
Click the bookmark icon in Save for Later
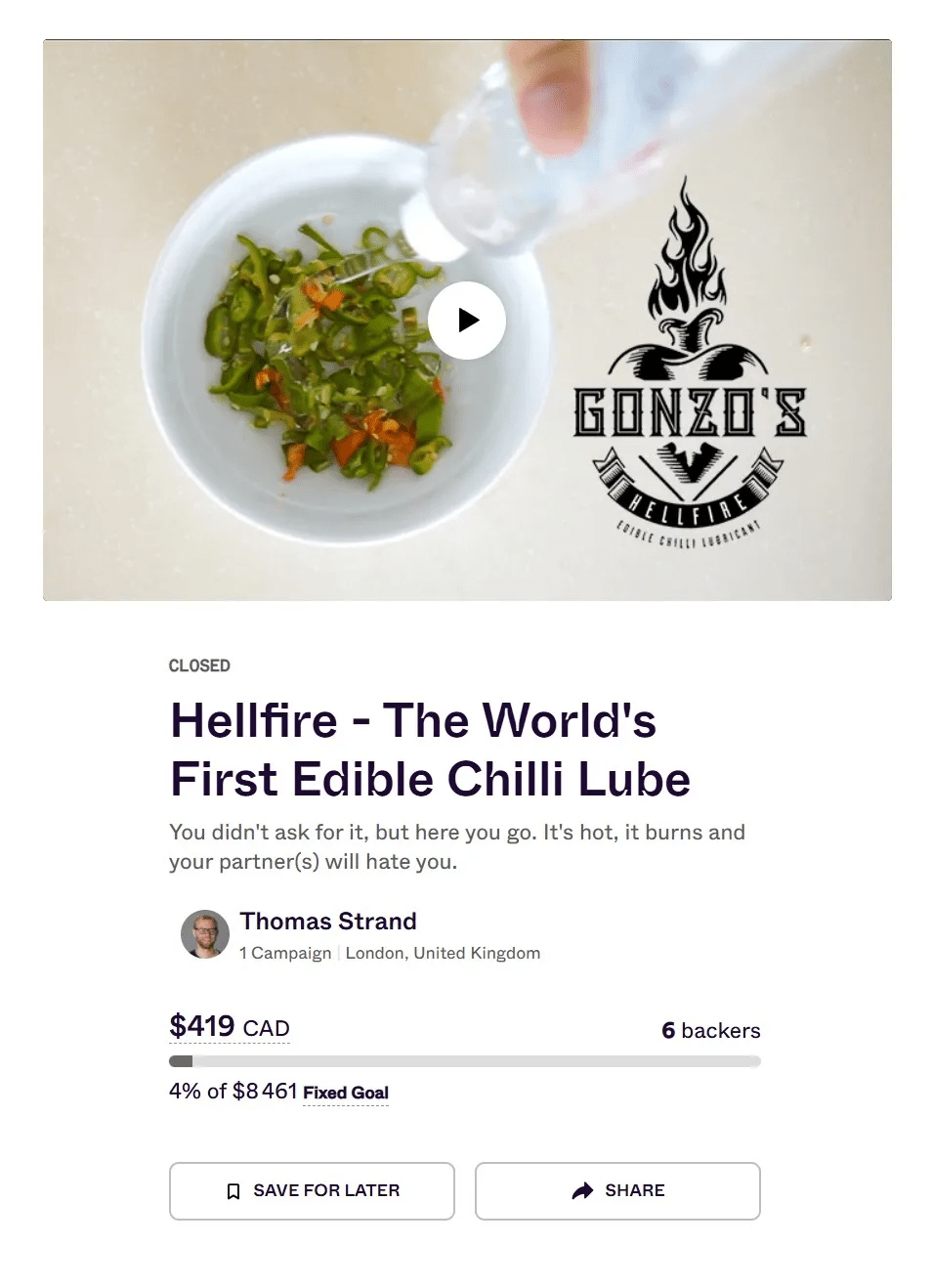click(233, 1191)
